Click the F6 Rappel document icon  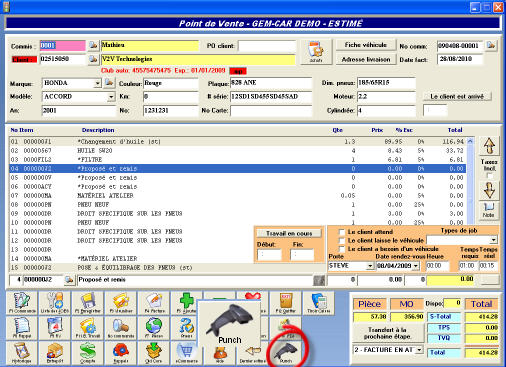pos(22,328)
